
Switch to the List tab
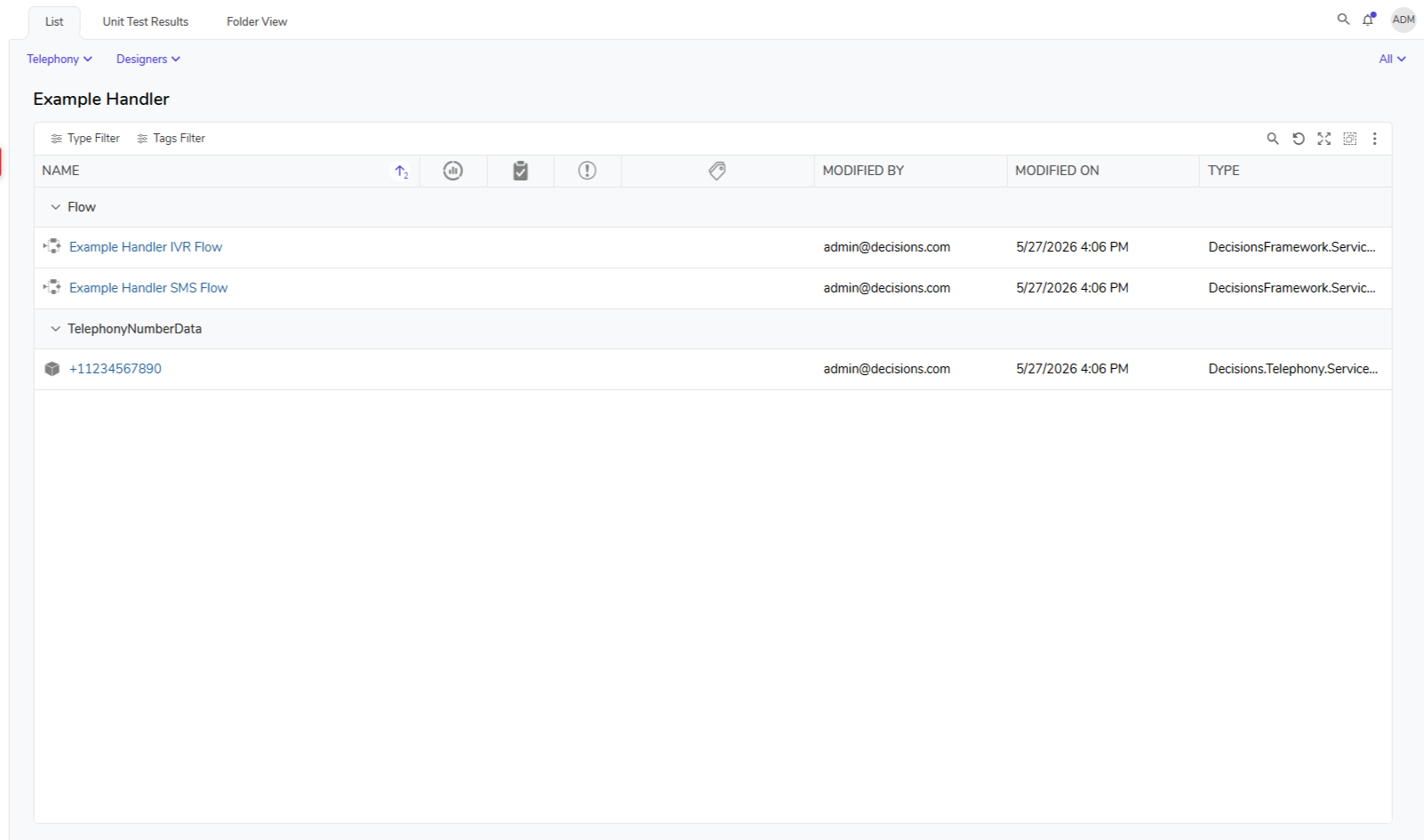coord(54,22)
